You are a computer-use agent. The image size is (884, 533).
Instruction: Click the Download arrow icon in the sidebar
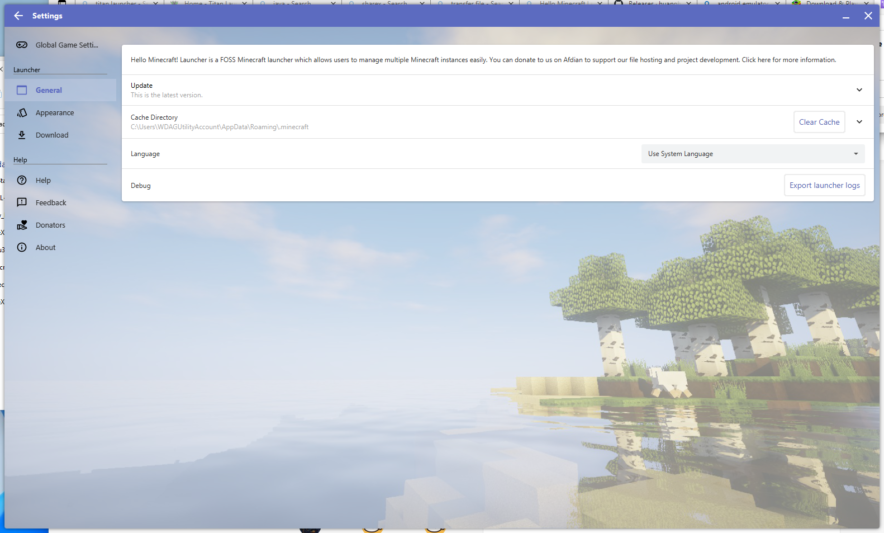tap(22, 135)
